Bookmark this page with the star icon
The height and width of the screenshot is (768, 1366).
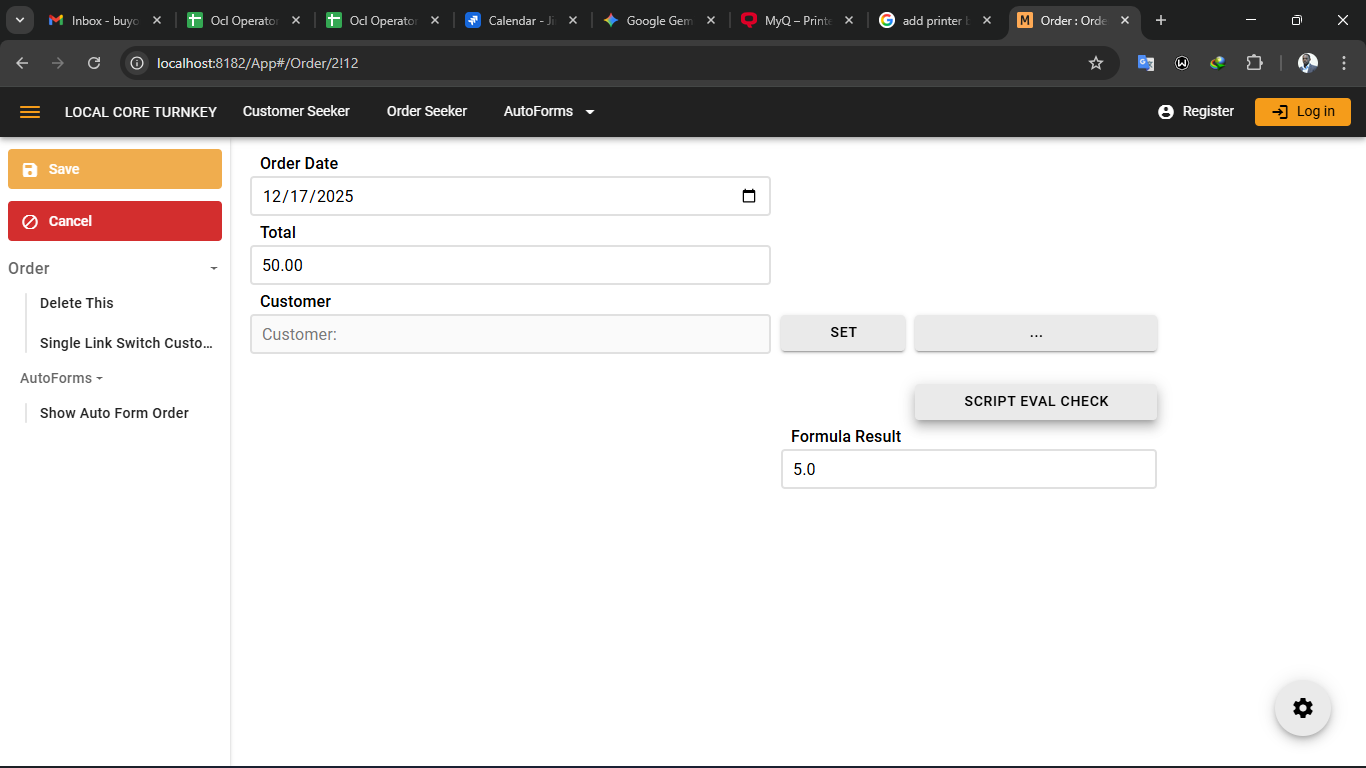(x=1095, y=63)
